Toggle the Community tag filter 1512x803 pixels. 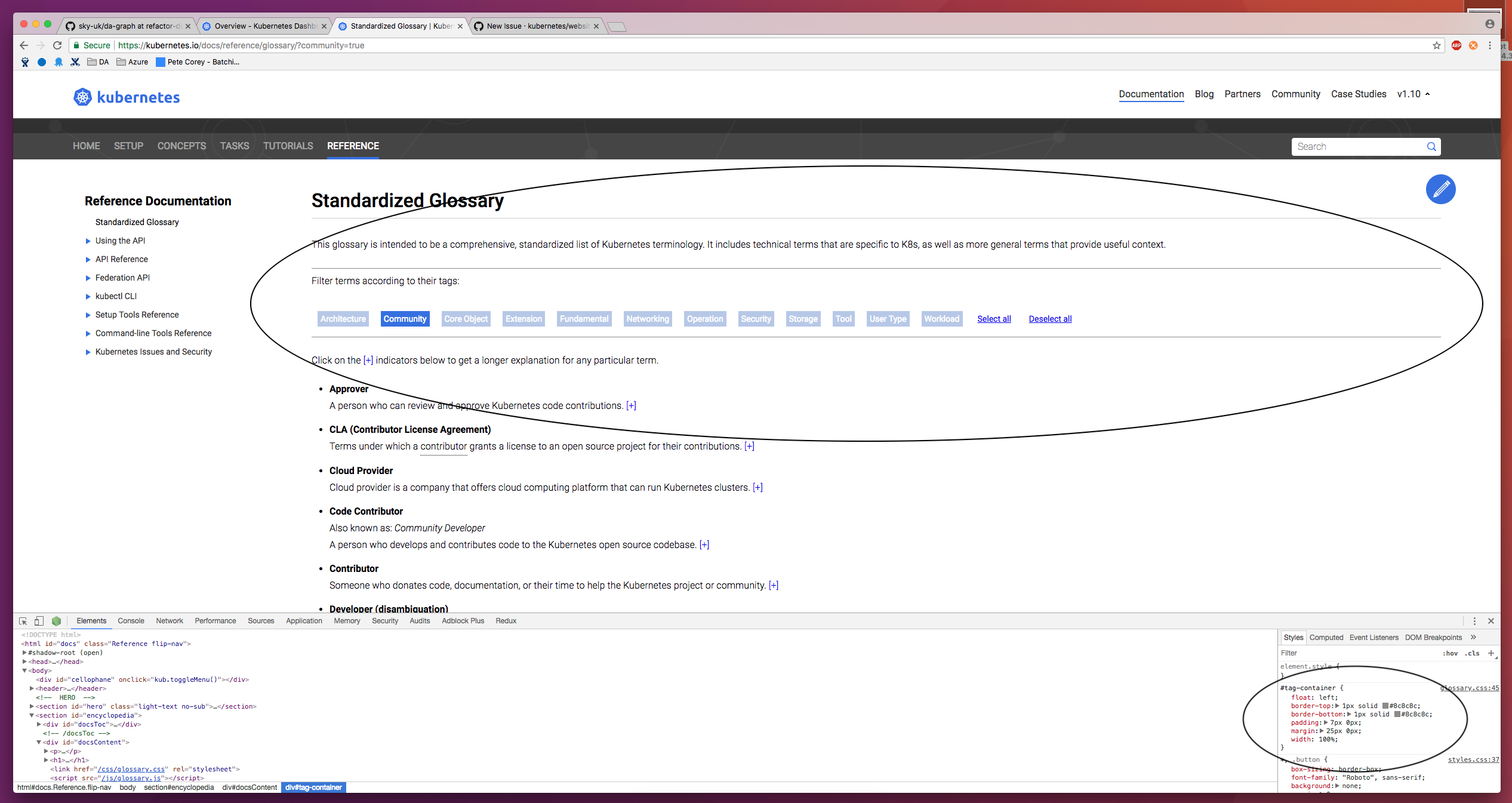pos(405,319)
